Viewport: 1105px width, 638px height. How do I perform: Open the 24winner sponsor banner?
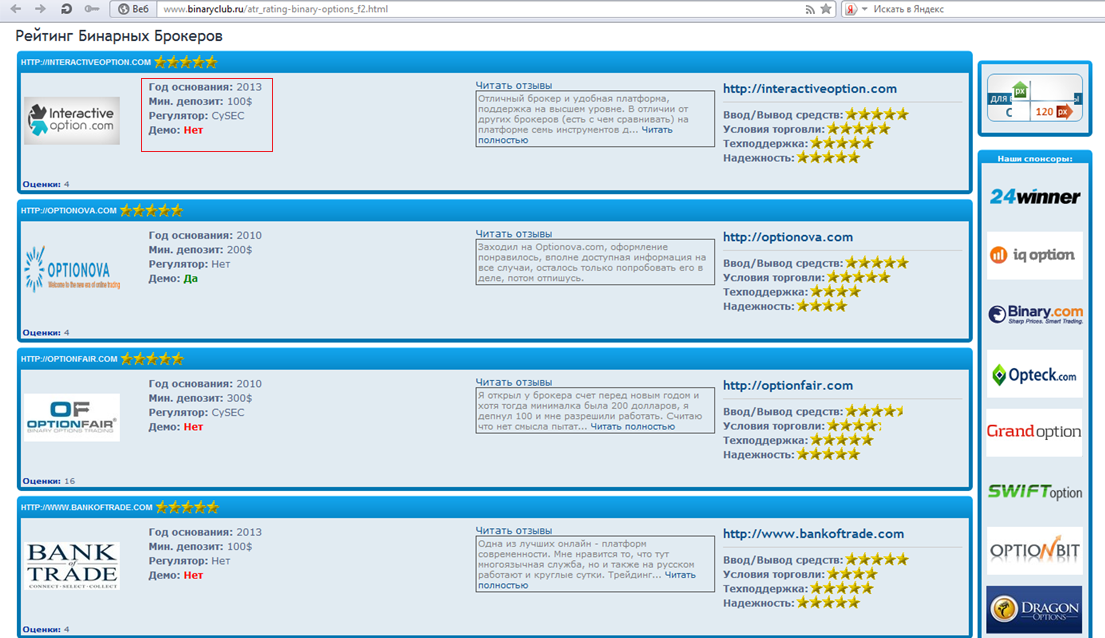[1034, 197]
